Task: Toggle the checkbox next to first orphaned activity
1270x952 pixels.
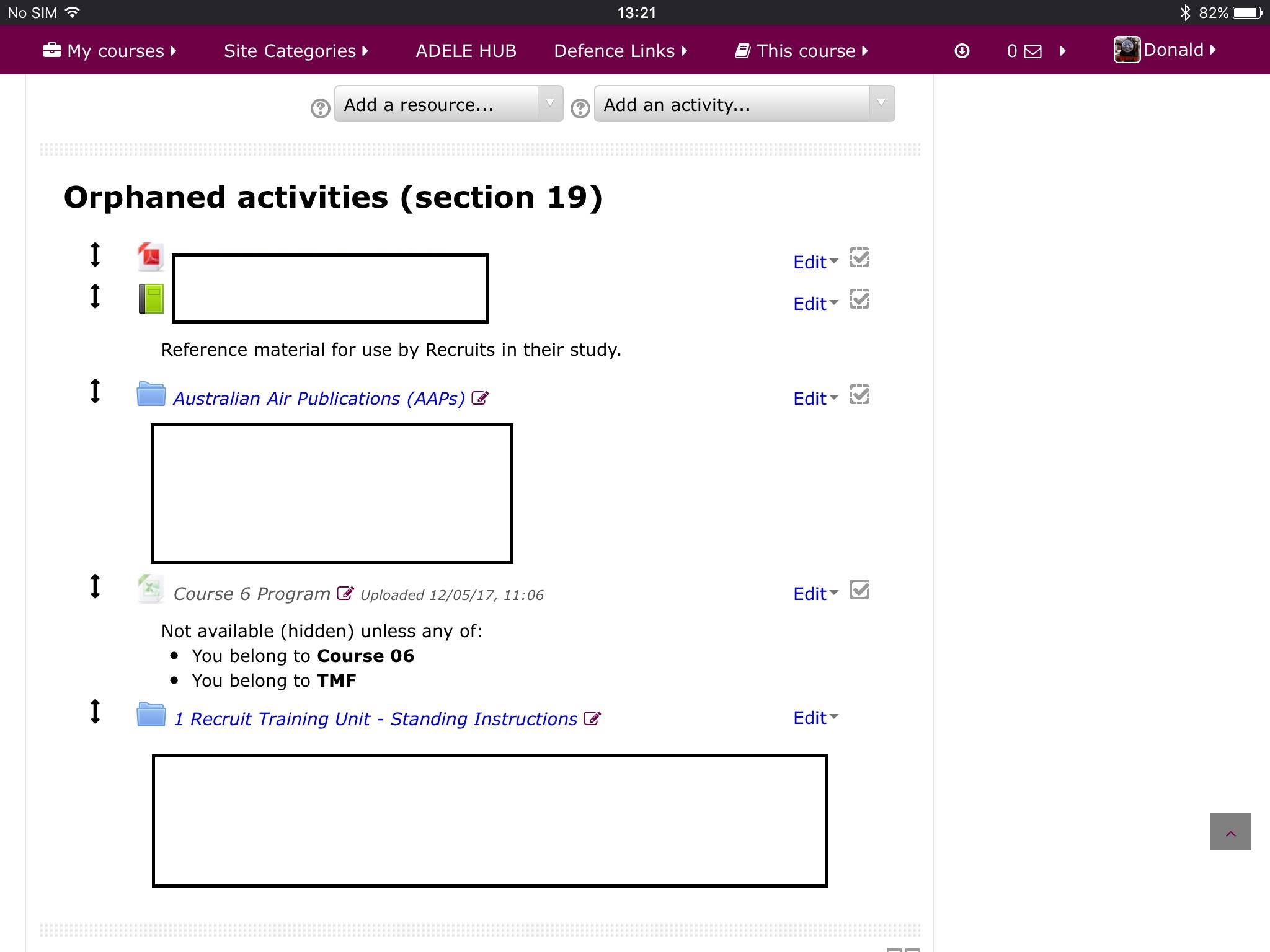Action: point(859,258)
